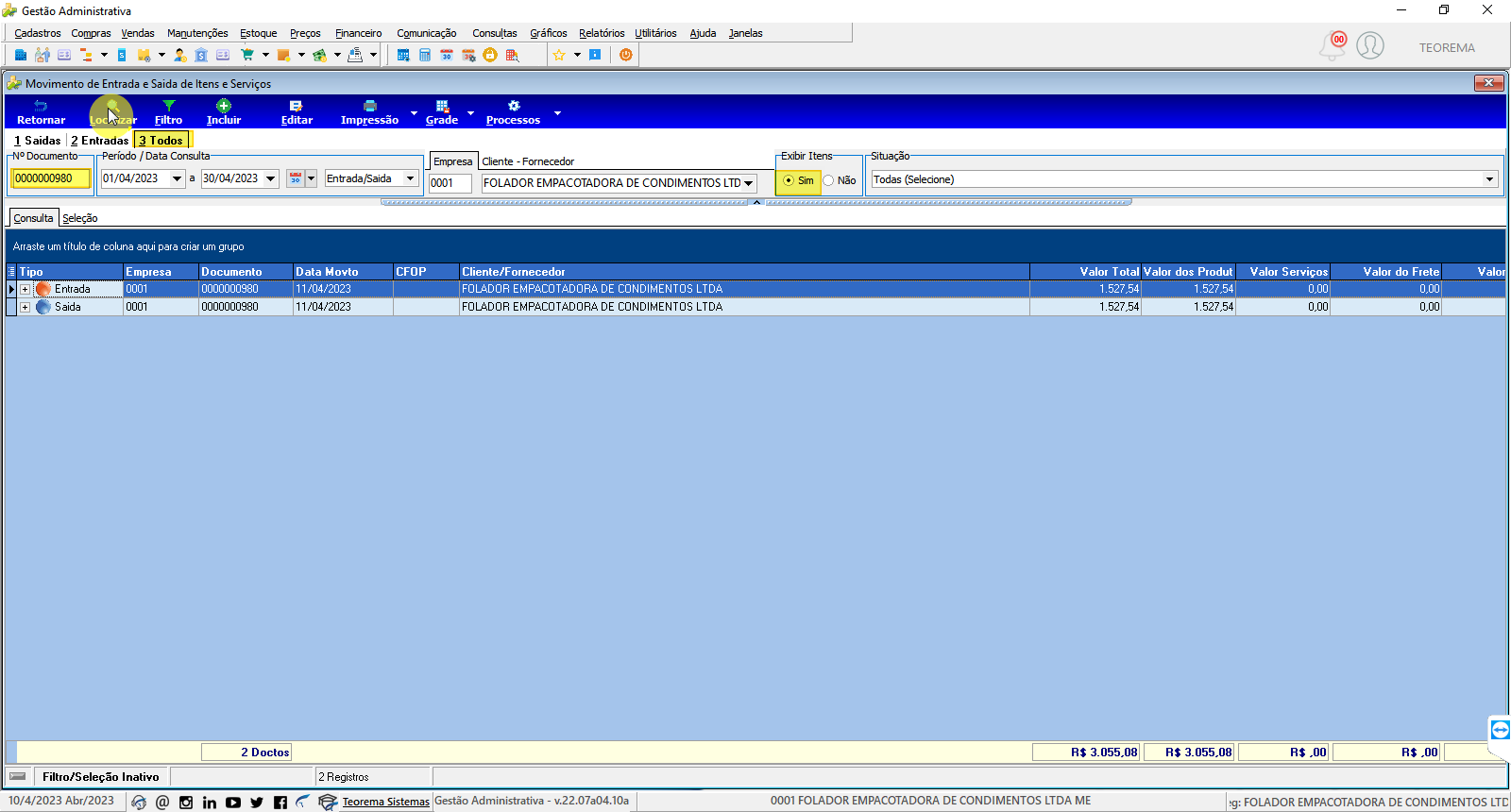1511x812 pixels.
Task: Select the Sim radio for Exibir Itens
Action: [x=789, y=180]
